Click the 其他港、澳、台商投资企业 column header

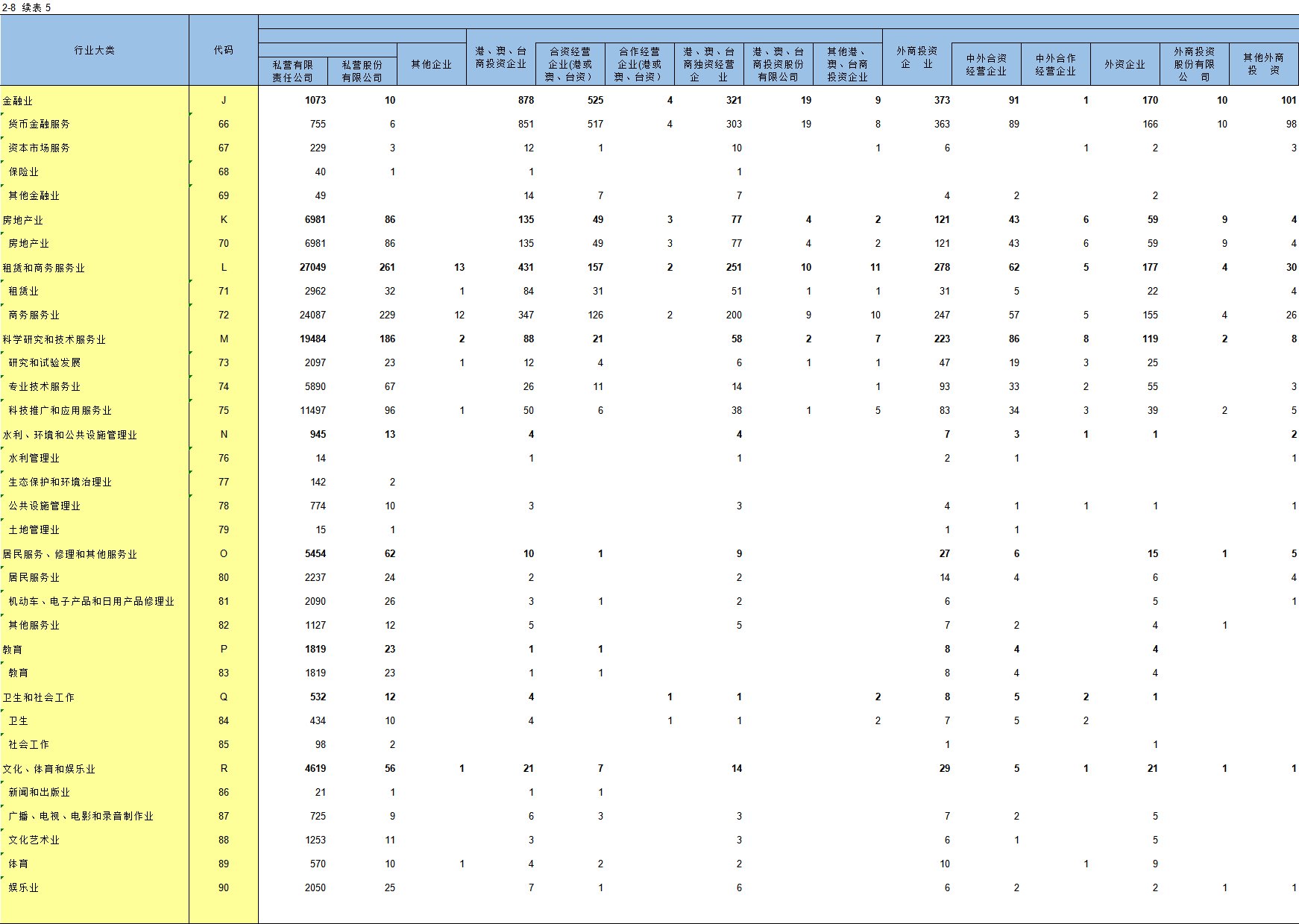(848, 64)
